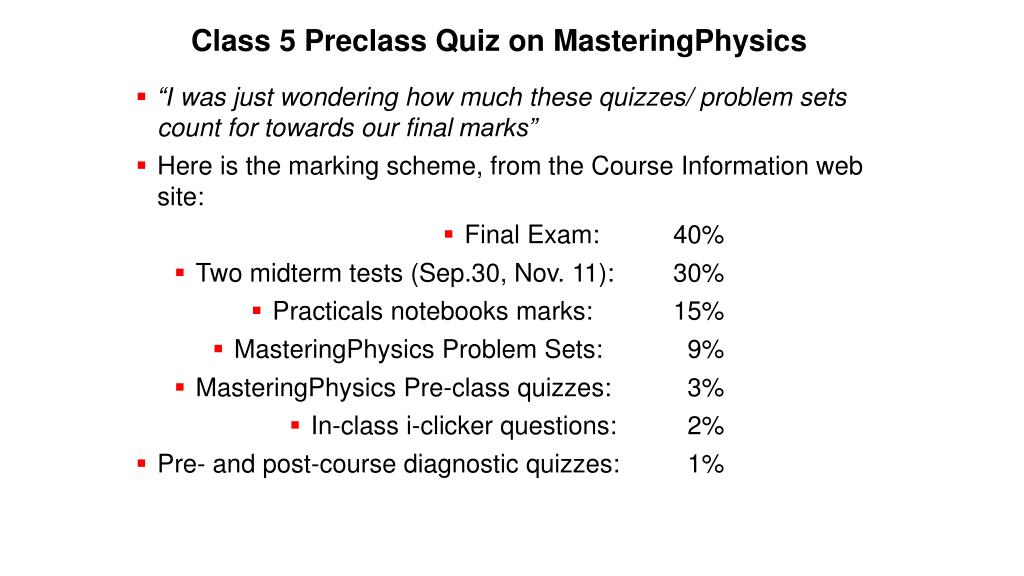Click the red bullet beside 'Pre- and post-course diagnostic quizzes'
Image resolution: width=1024 pixels, height=576 pixels.
click(x=142, y=462)
